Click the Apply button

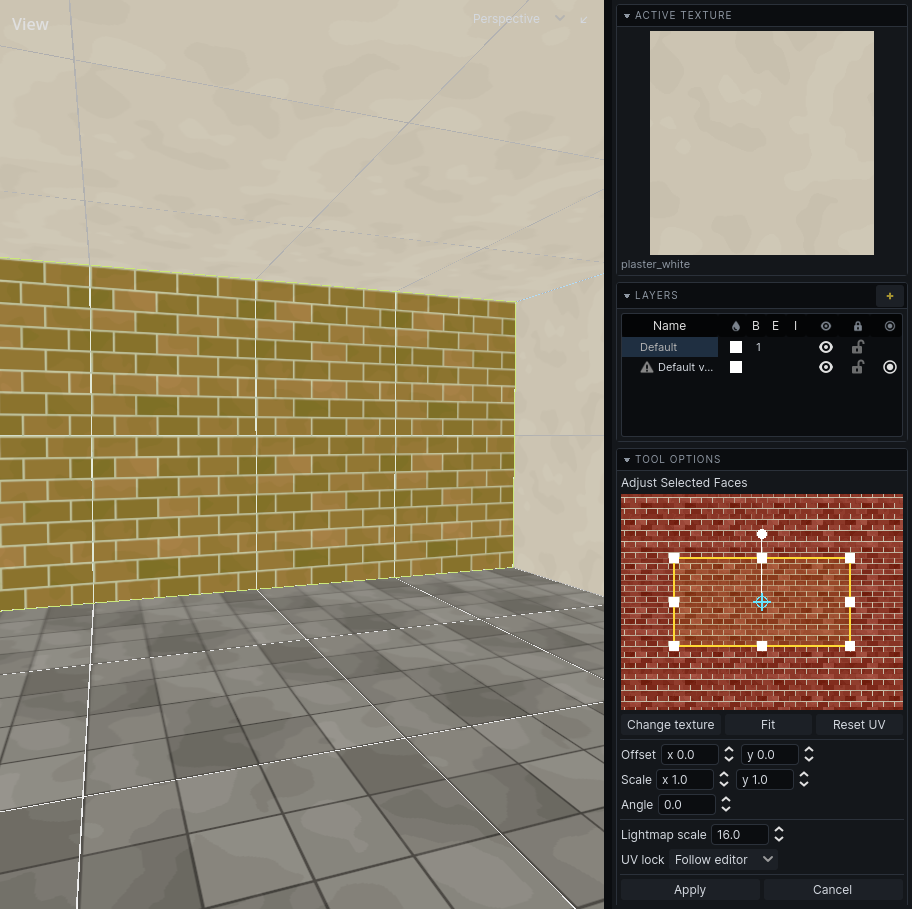[690, 890]
